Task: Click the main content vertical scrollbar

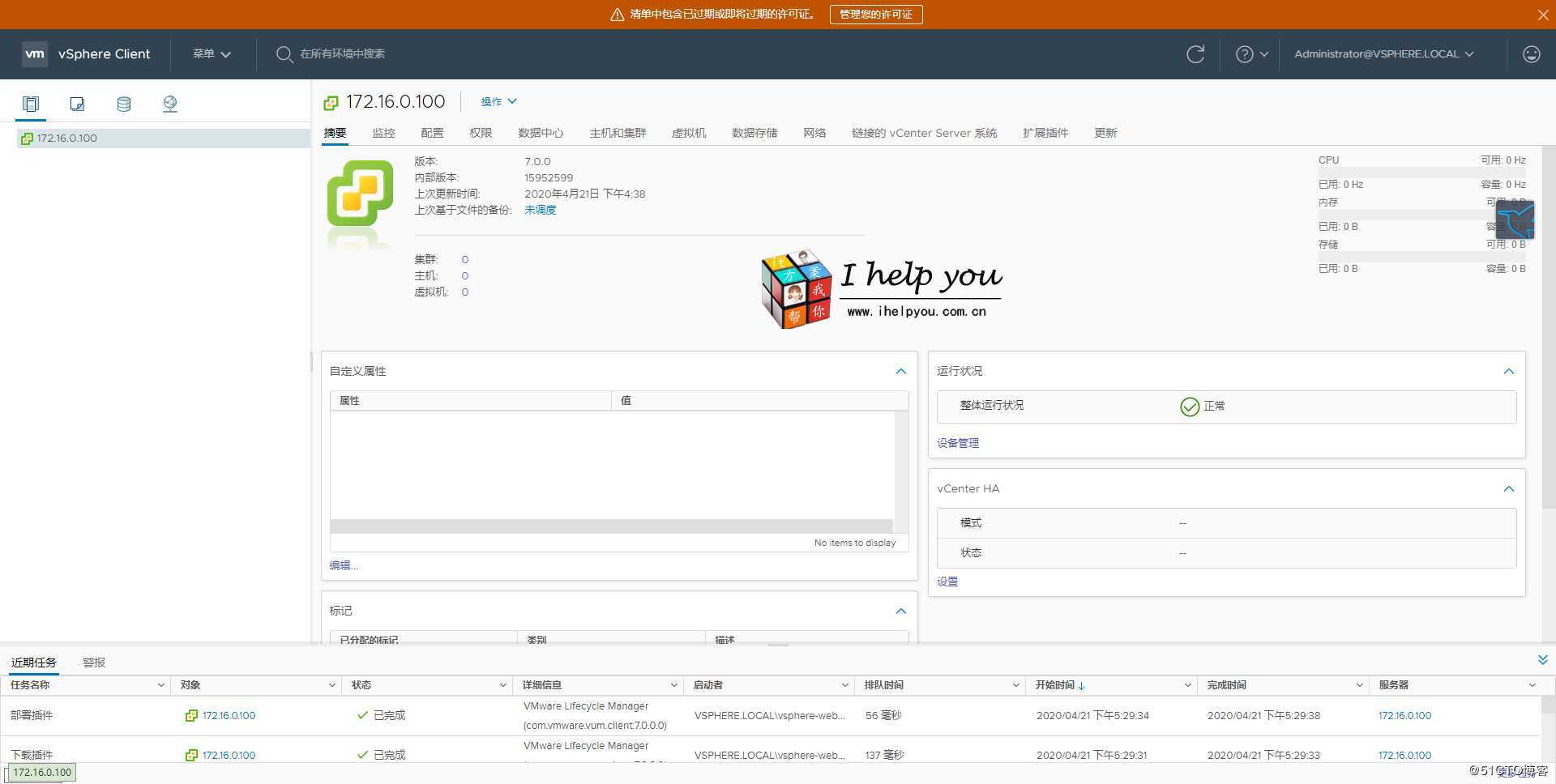Action: click(1549, 327)
